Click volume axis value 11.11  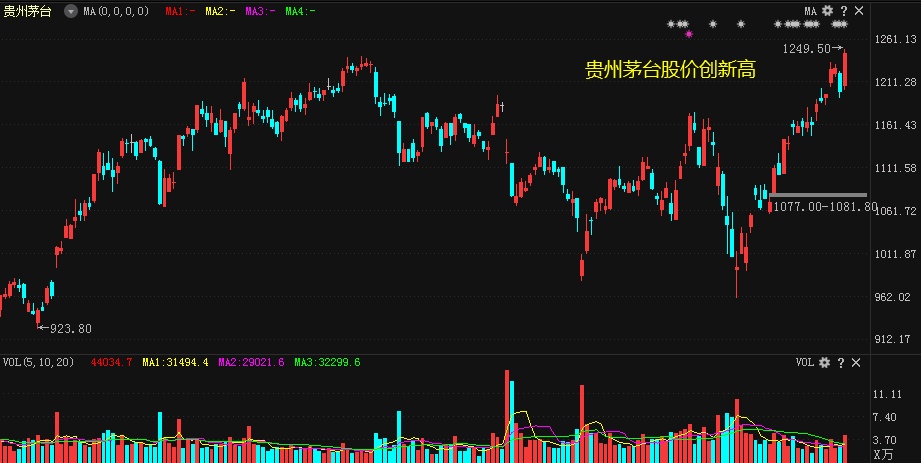tap(887, 394)
